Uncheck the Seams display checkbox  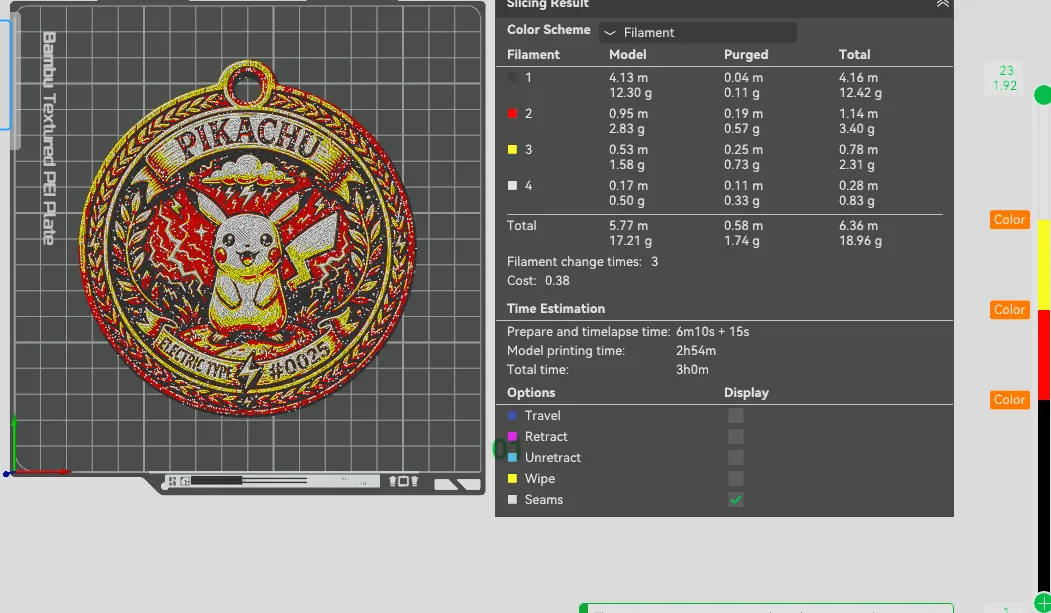[x=735, y=499]
